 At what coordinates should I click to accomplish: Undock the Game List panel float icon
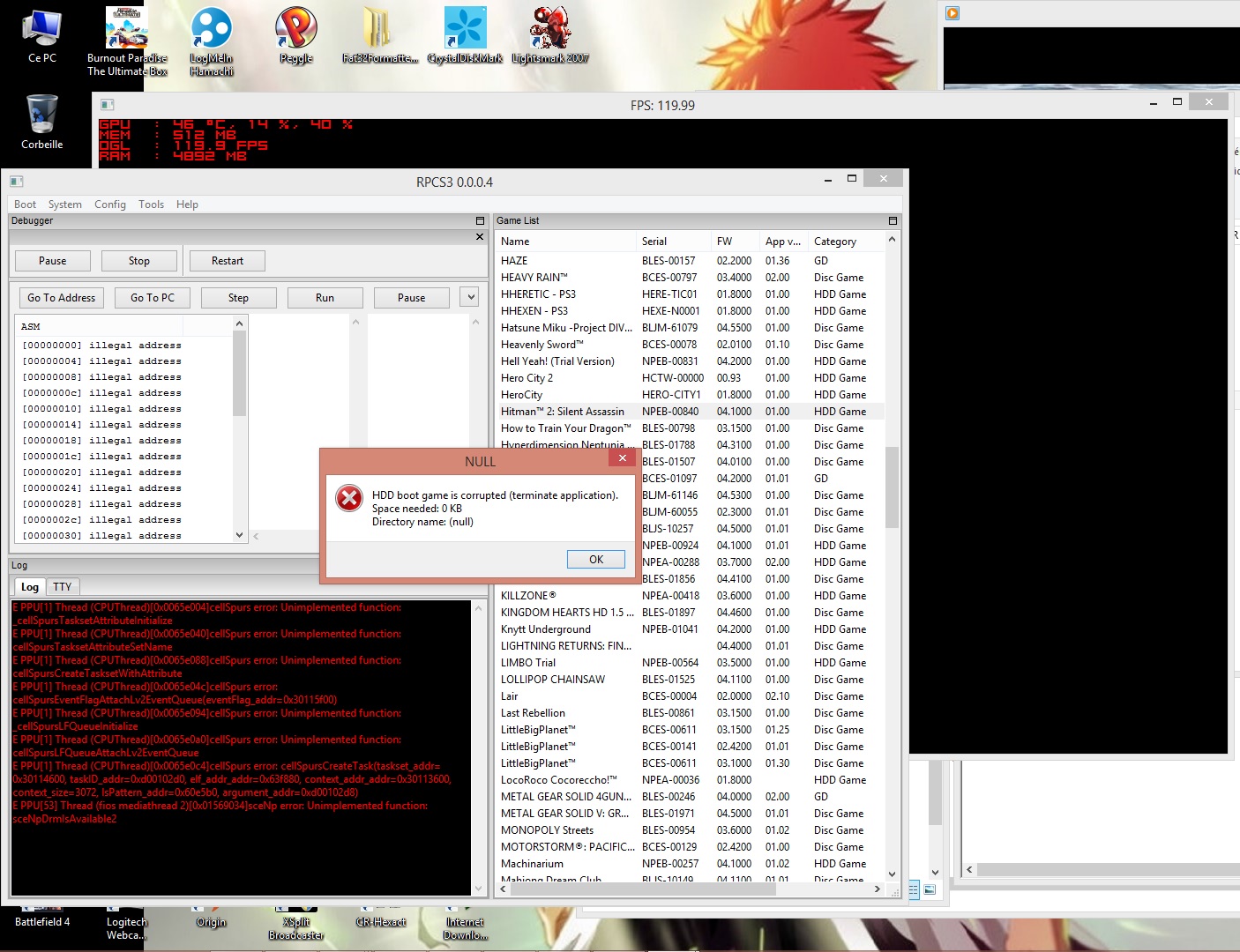coord(893,220)
